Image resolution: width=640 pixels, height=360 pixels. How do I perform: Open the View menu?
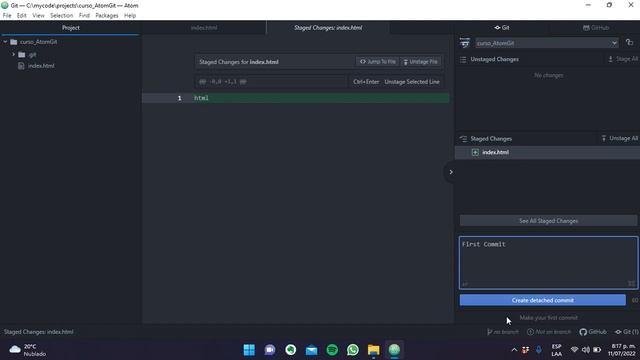(38, 16)
